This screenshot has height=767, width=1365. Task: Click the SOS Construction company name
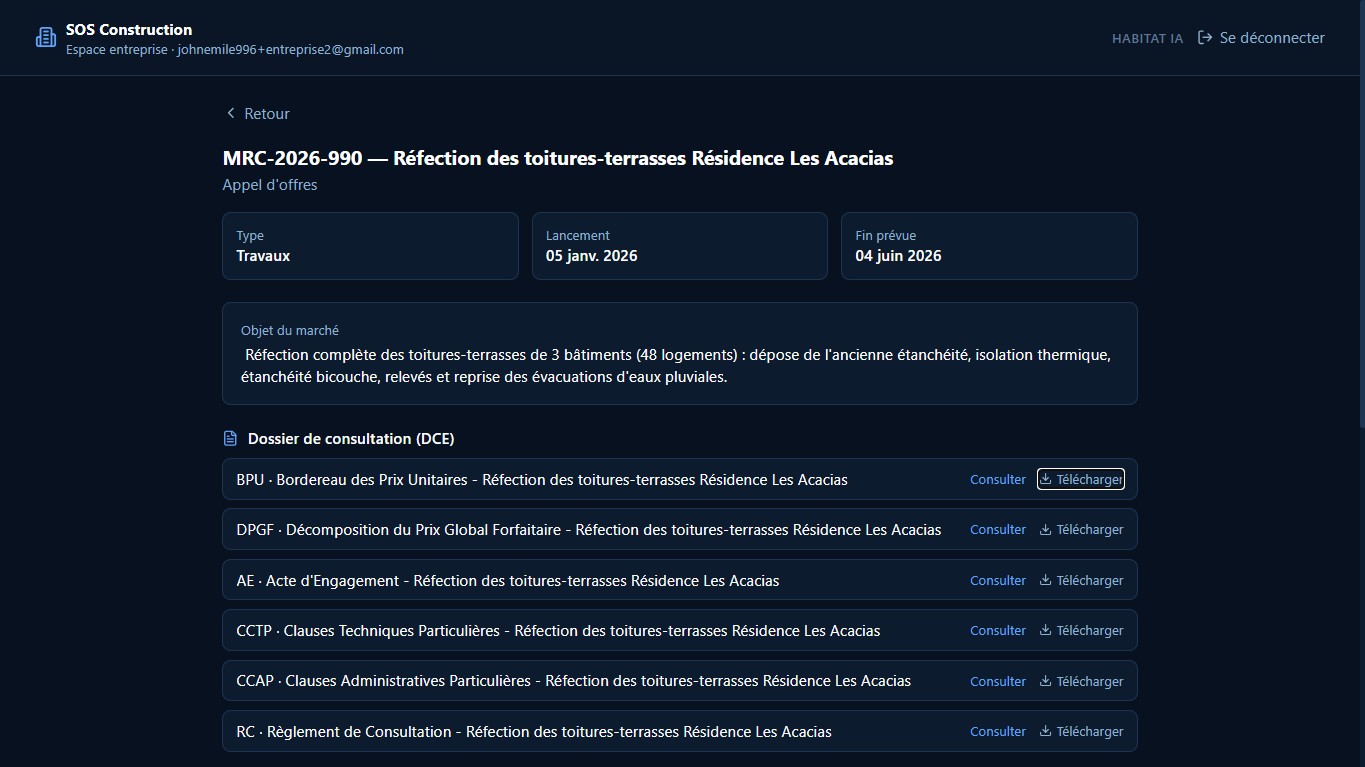(129, 29)
